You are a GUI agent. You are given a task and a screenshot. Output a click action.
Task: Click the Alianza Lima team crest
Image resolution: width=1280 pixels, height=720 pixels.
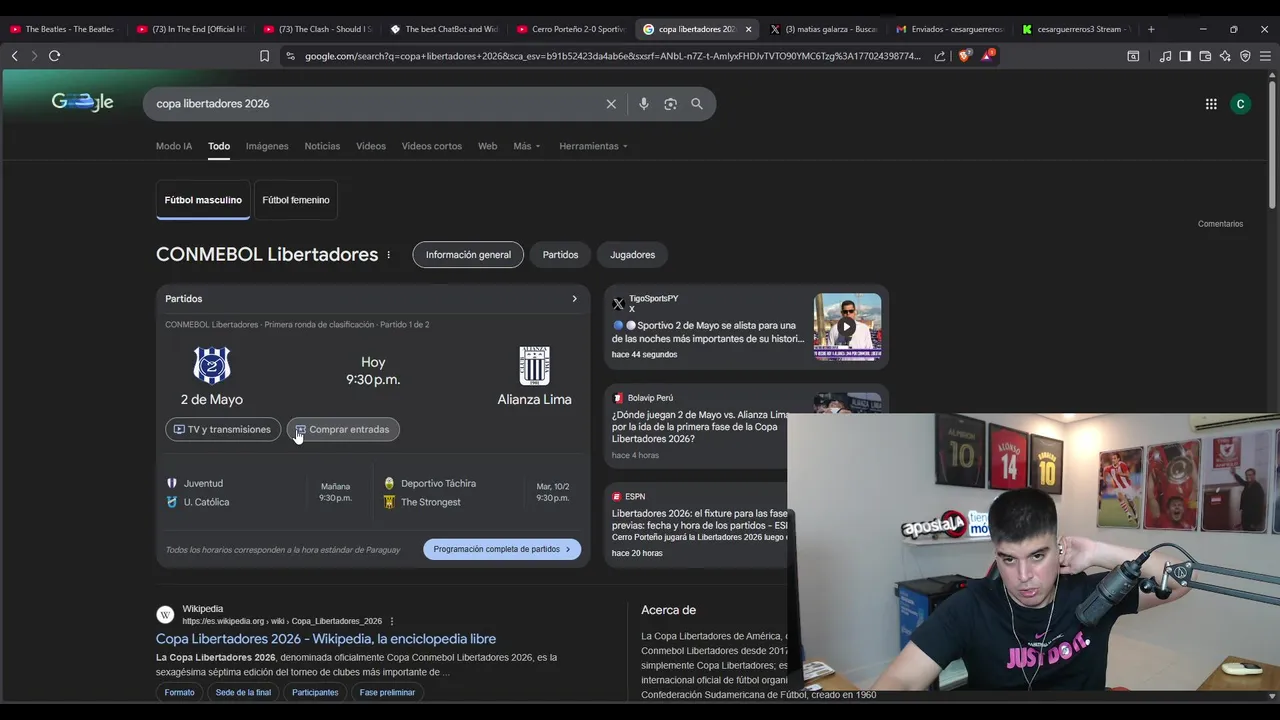(x=535, y=366)
